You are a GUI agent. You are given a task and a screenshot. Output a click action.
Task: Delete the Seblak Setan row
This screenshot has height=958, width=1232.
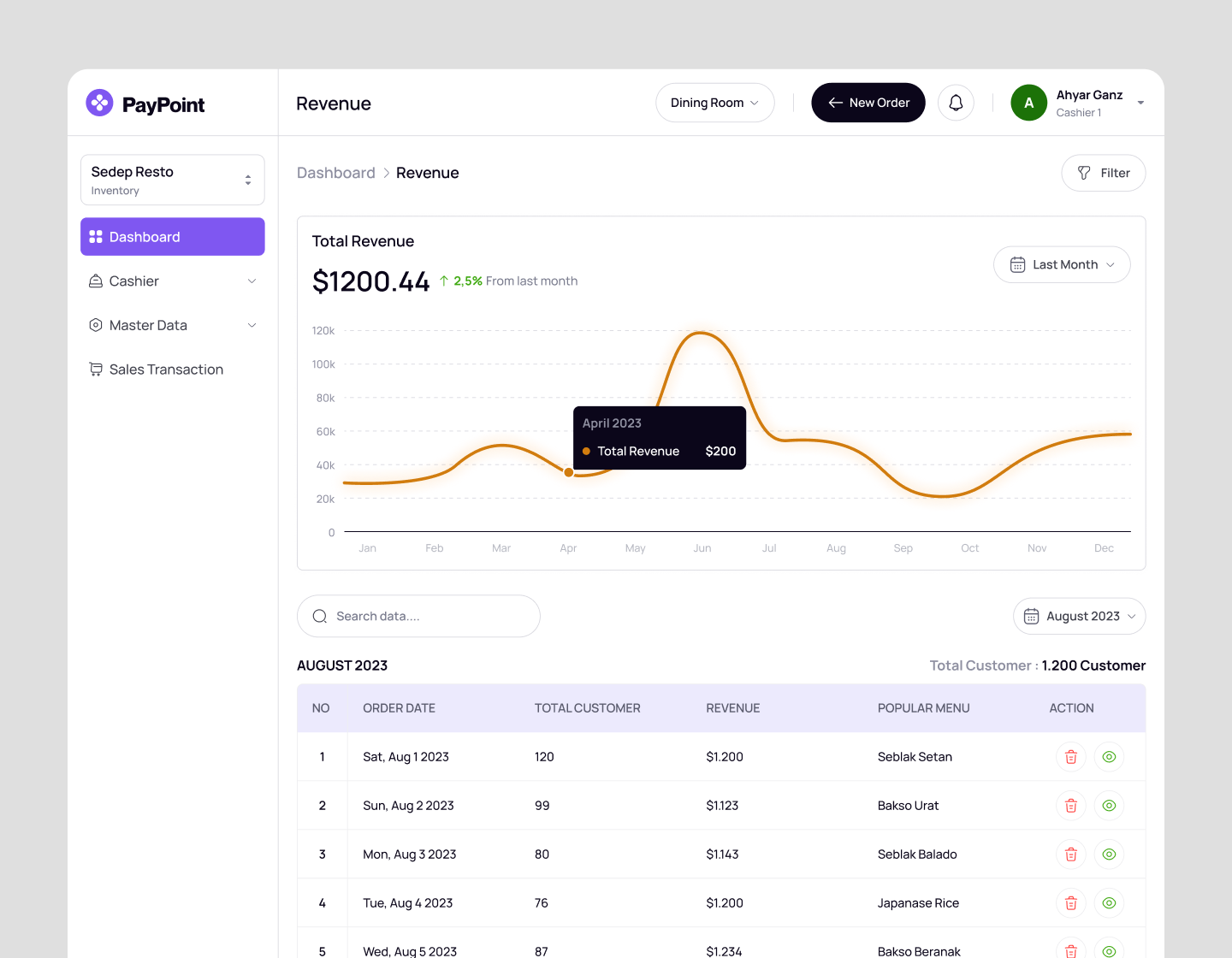[x=1070, y=756]
